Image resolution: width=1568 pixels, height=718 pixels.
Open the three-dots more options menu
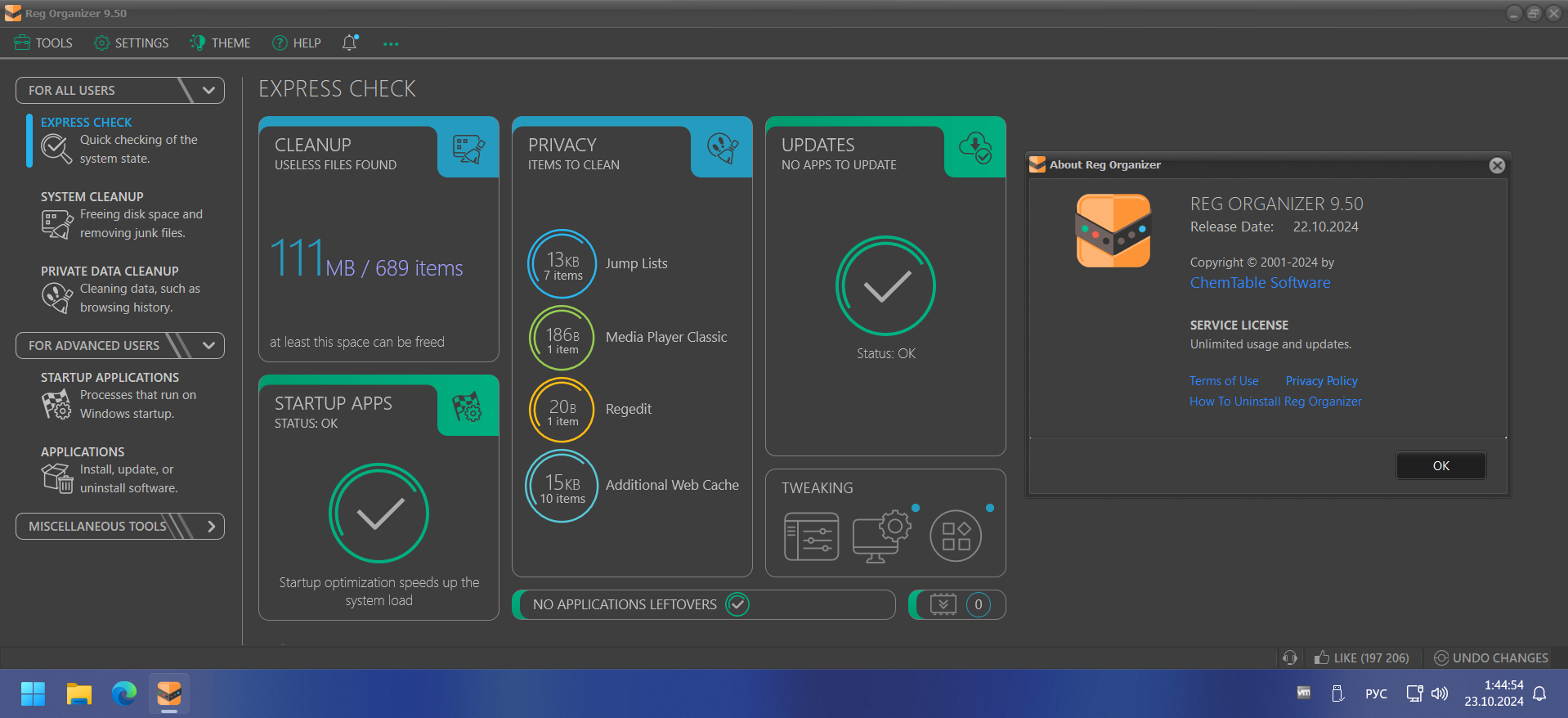[x=391, y=44]
